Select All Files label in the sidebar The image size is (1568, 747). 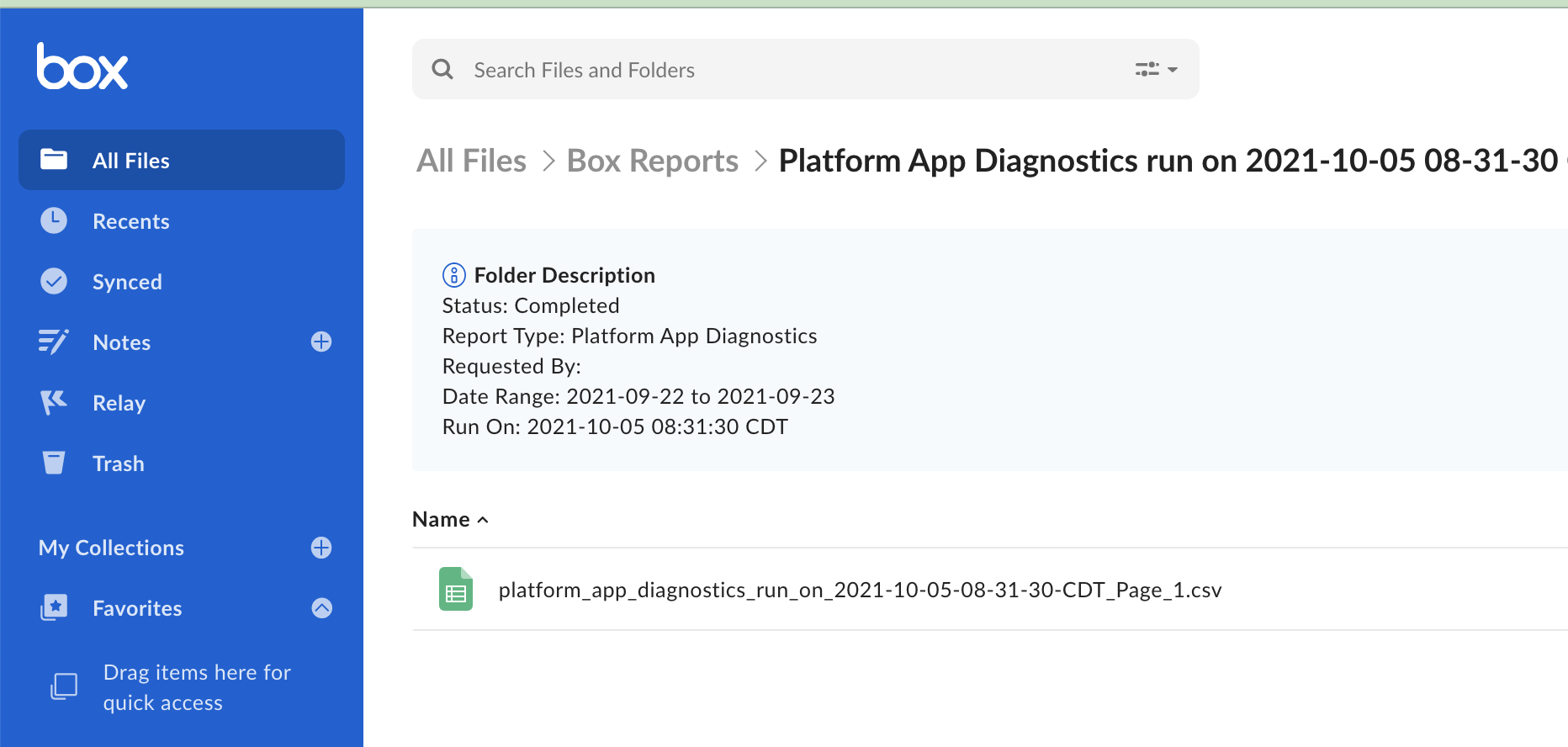[131, 161]
